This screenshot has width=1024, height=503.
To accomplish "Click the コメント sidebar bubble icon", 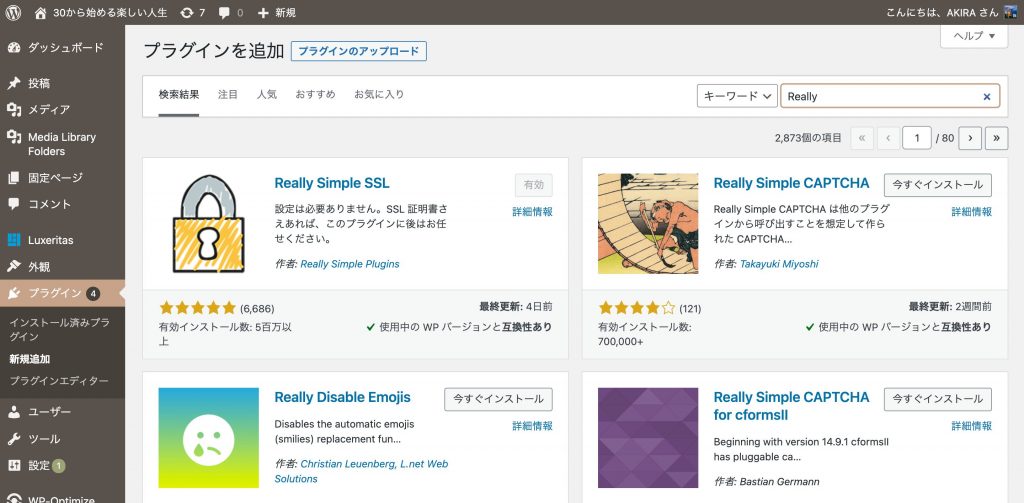I will point(14,204).
